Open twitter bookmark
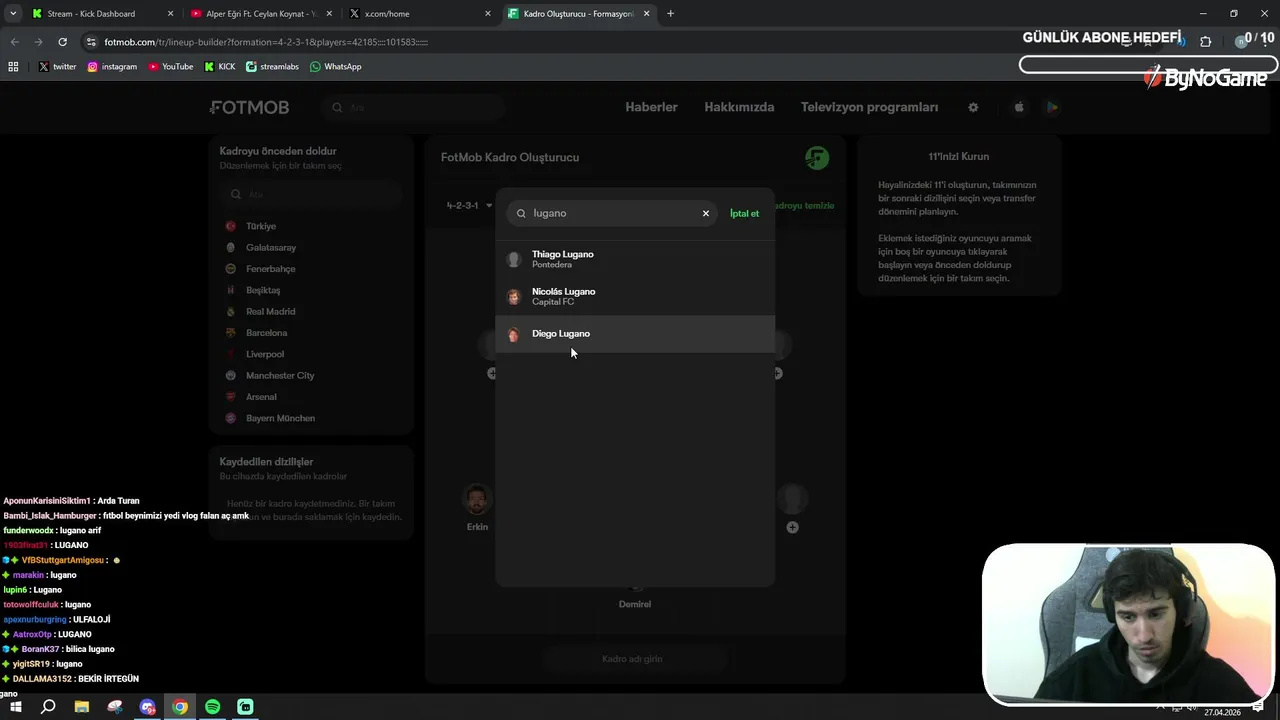This screenshot has height=720, width=1280. pos(58,67)
